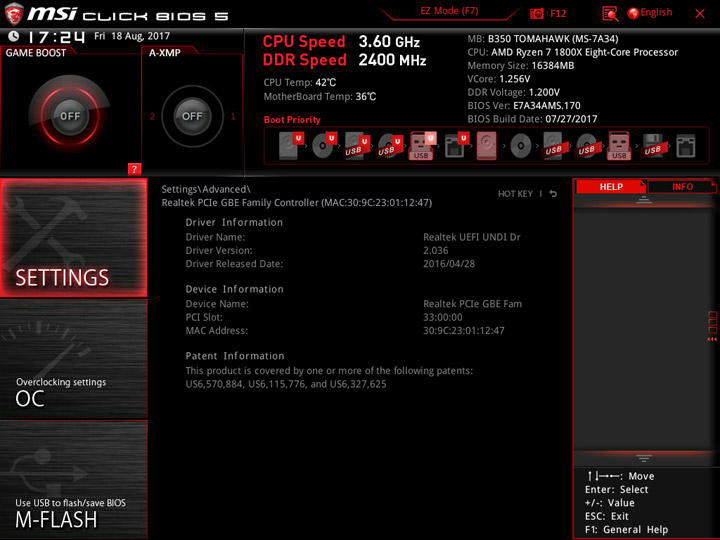The width and height of the screenshot is (720, 540).
Task: Click the Patent Information heading
Action: click(235, 356)
